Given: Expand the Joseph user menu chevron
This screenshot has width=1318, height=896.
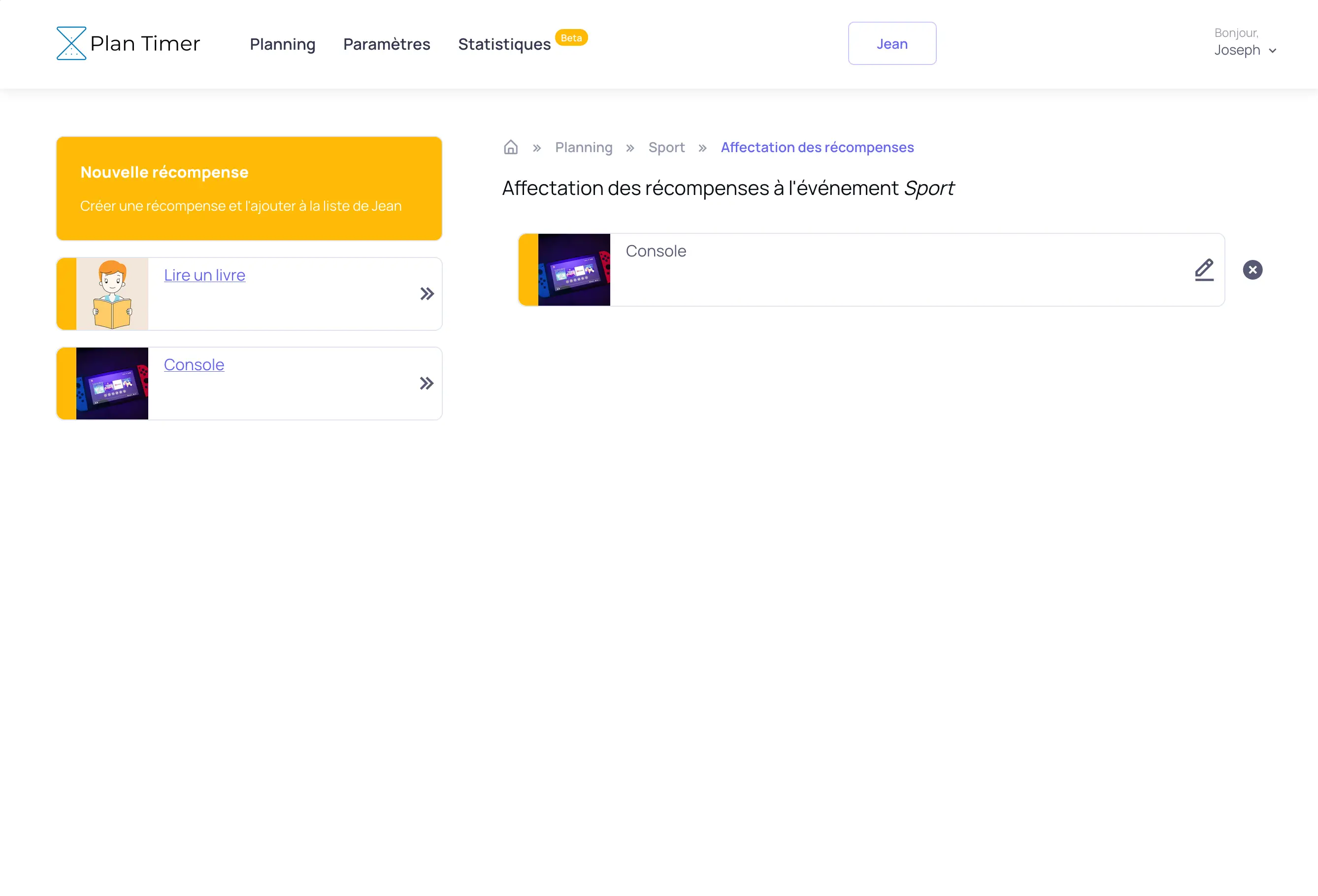Looking at the screenshot, I should (1272, 51).
